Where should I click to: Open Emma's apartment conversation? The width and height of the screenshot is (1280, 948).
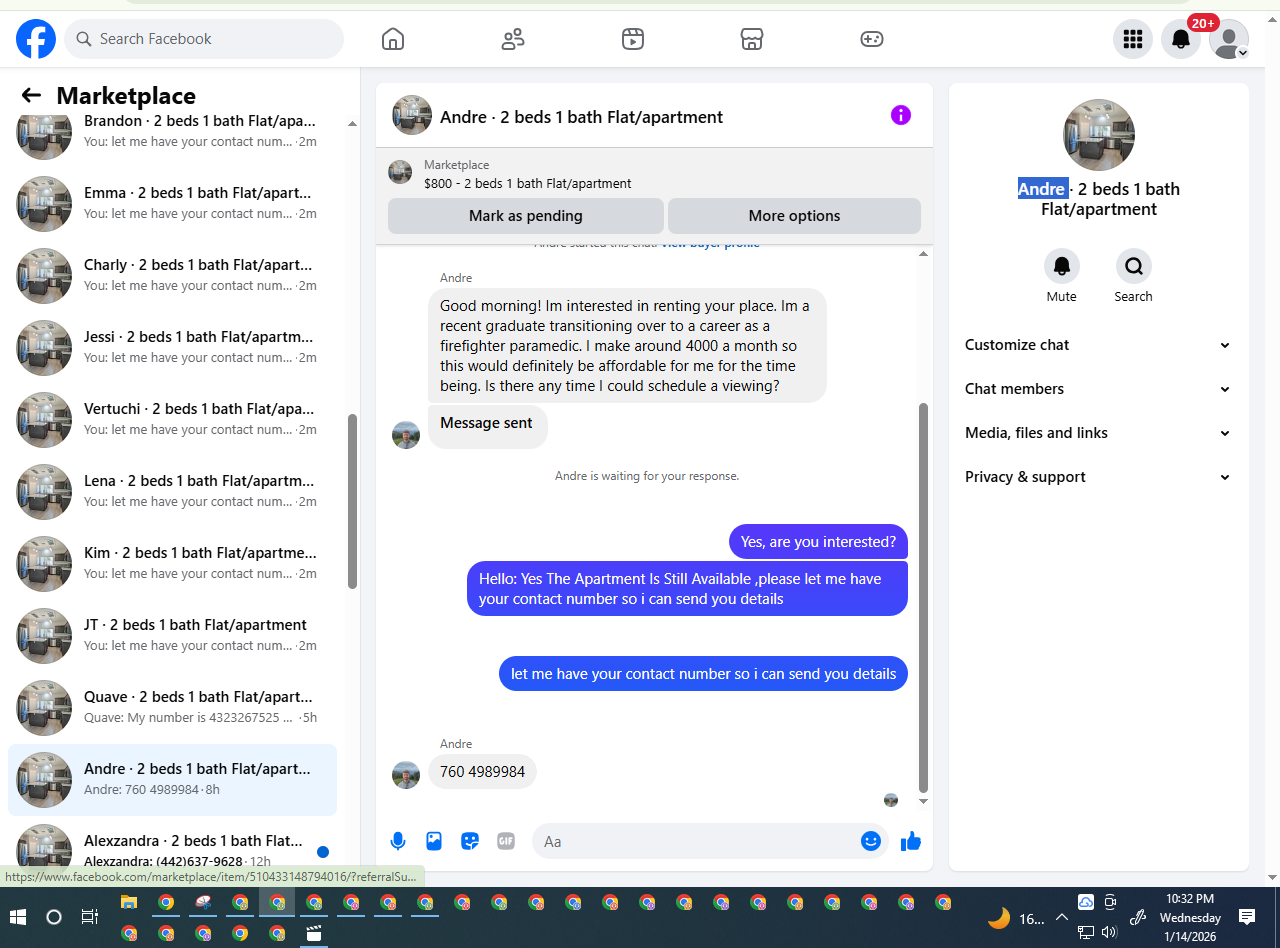pyautogui.click(x=173, y=204)
